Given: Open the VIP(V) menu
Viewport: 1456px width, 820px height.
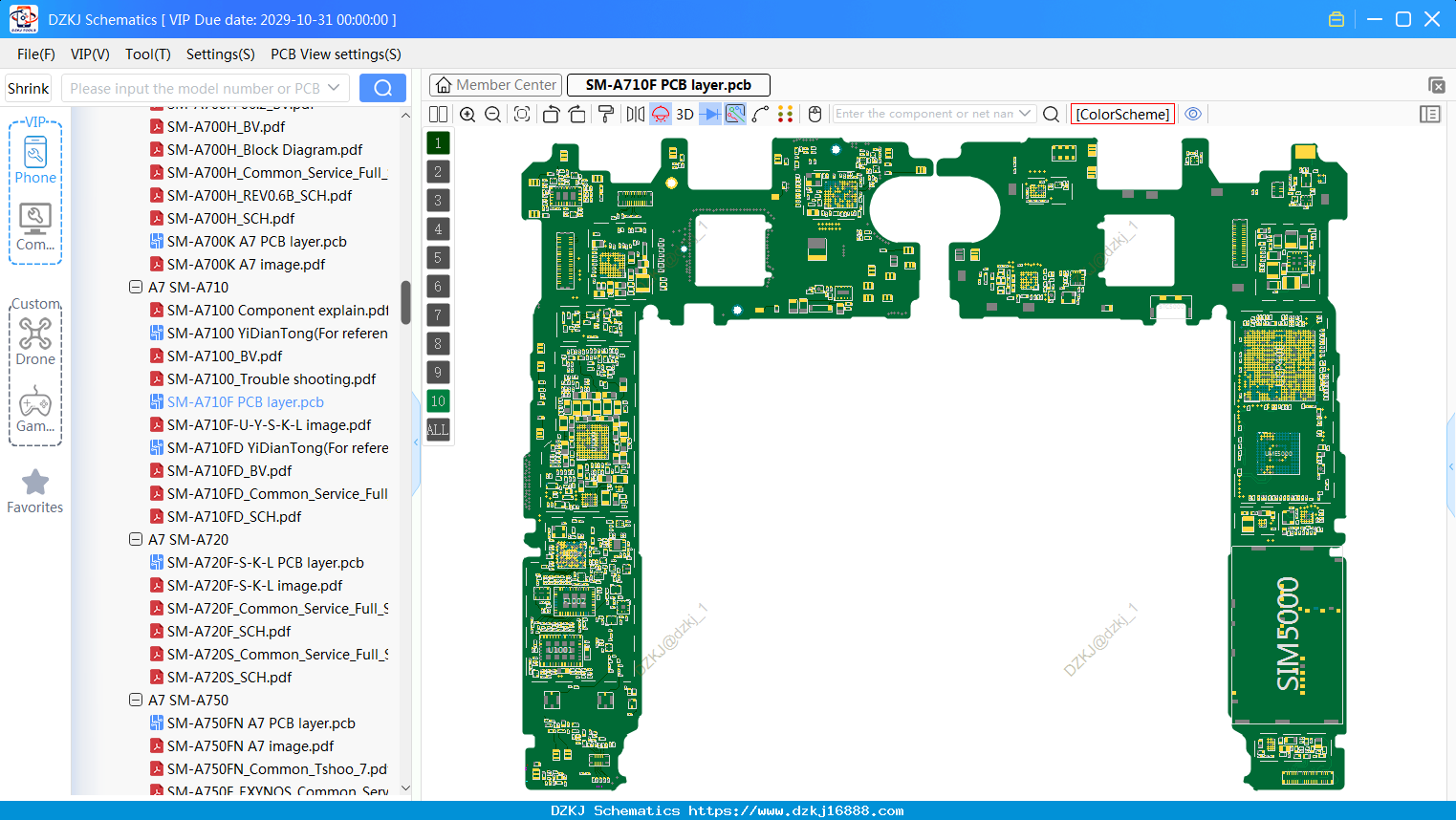Looking at the screenshot, I should [x=90, y=54].
